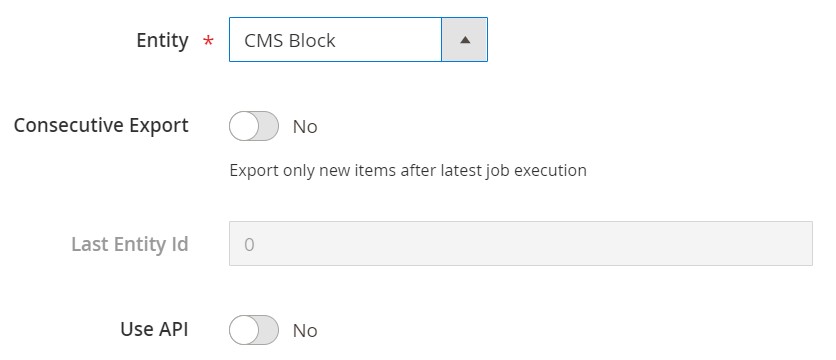Click the Entity dropdown arrow icon

point(465,39)
